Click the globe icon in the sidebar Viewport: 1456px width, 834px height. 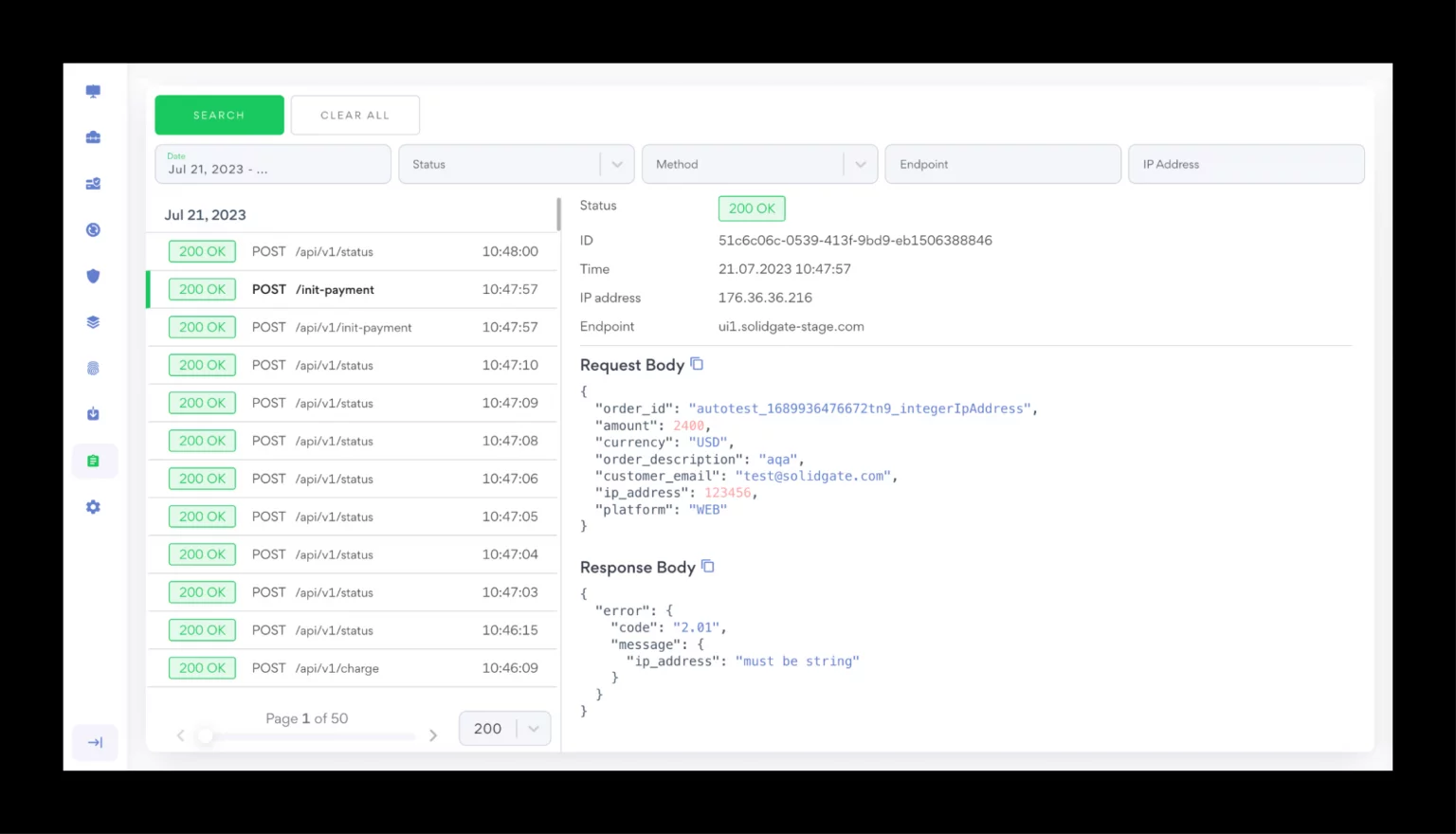pyautogui.click(x=93, y=229)
